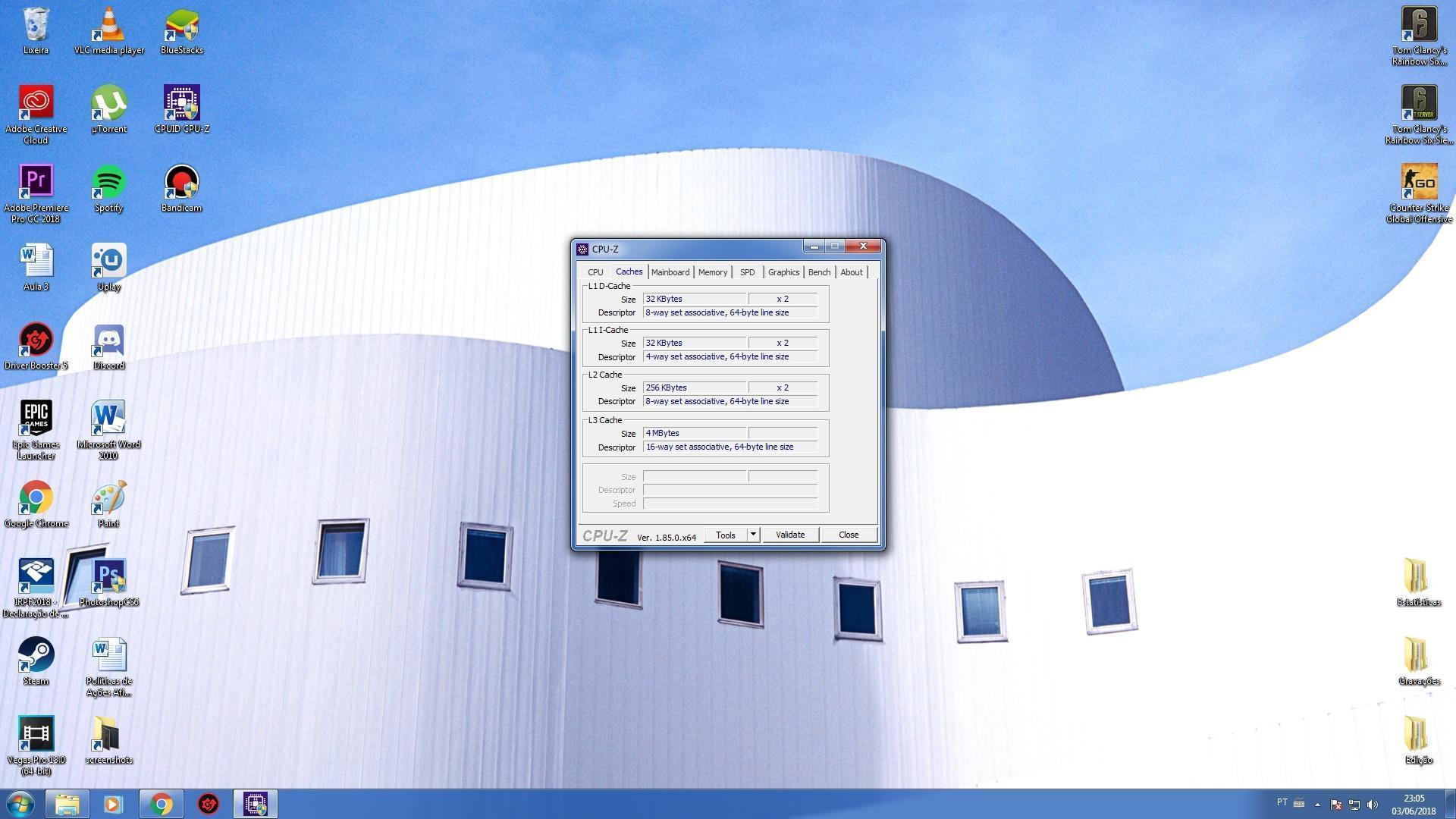Launch Discord from the desktop
Screen dimensions: 1456x819
[109, 346]
